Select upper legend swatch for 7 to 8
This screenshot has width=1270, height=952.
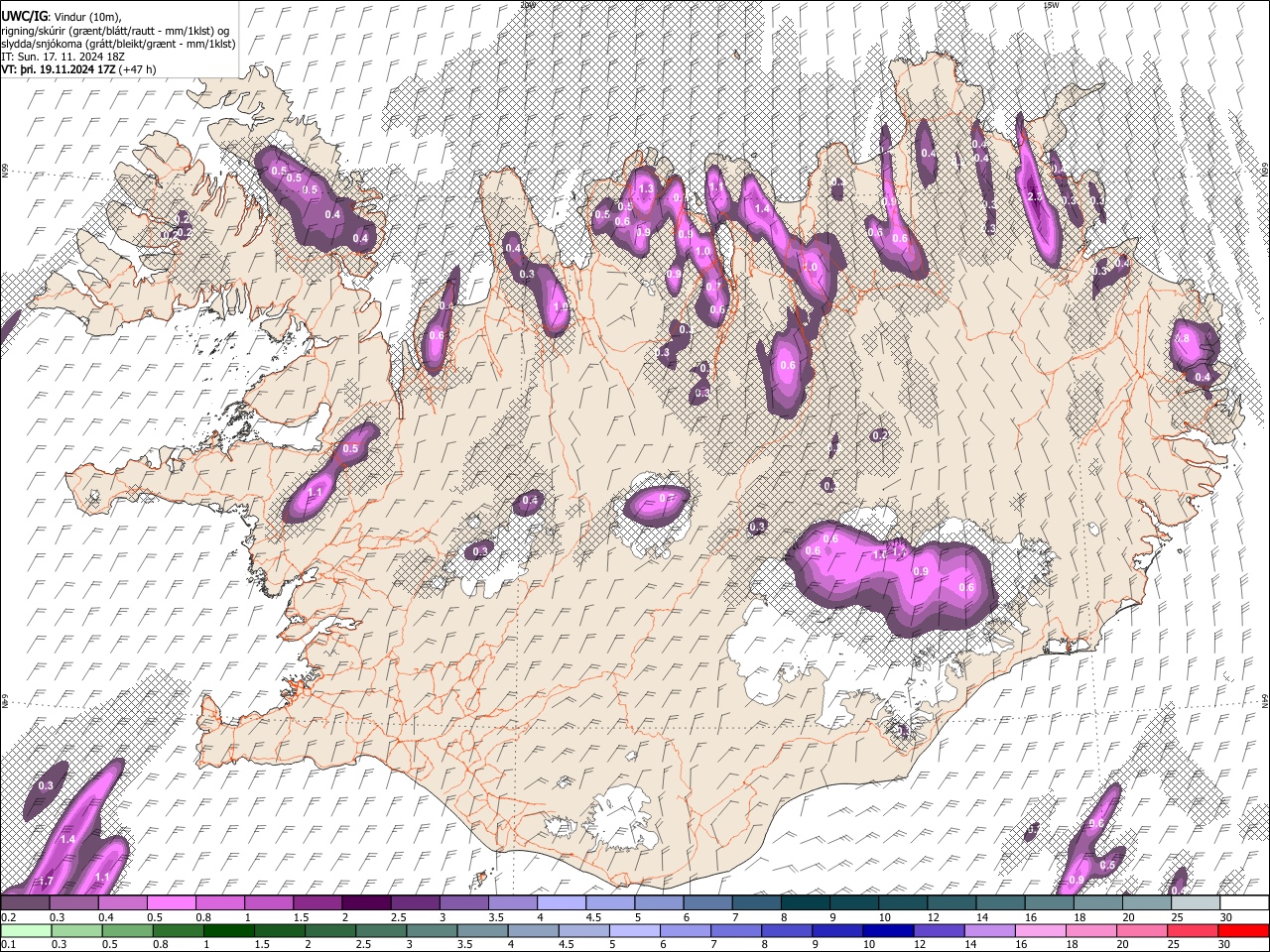[x=755, y=903]
